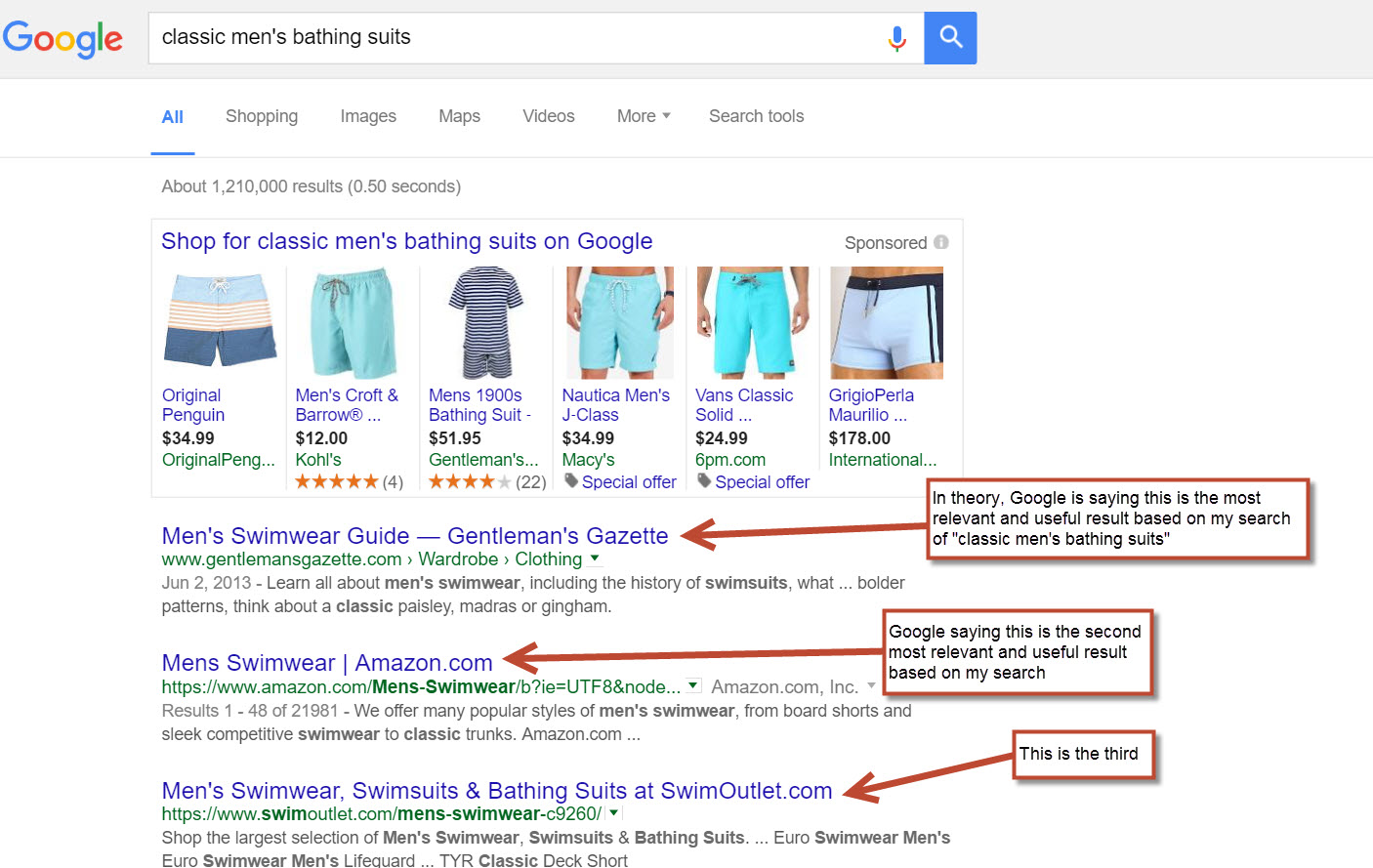Image resolution: width=1373 pixels, height=868 pixels.
Task: Open the Videos tab
Action: [x=549, y=116]
